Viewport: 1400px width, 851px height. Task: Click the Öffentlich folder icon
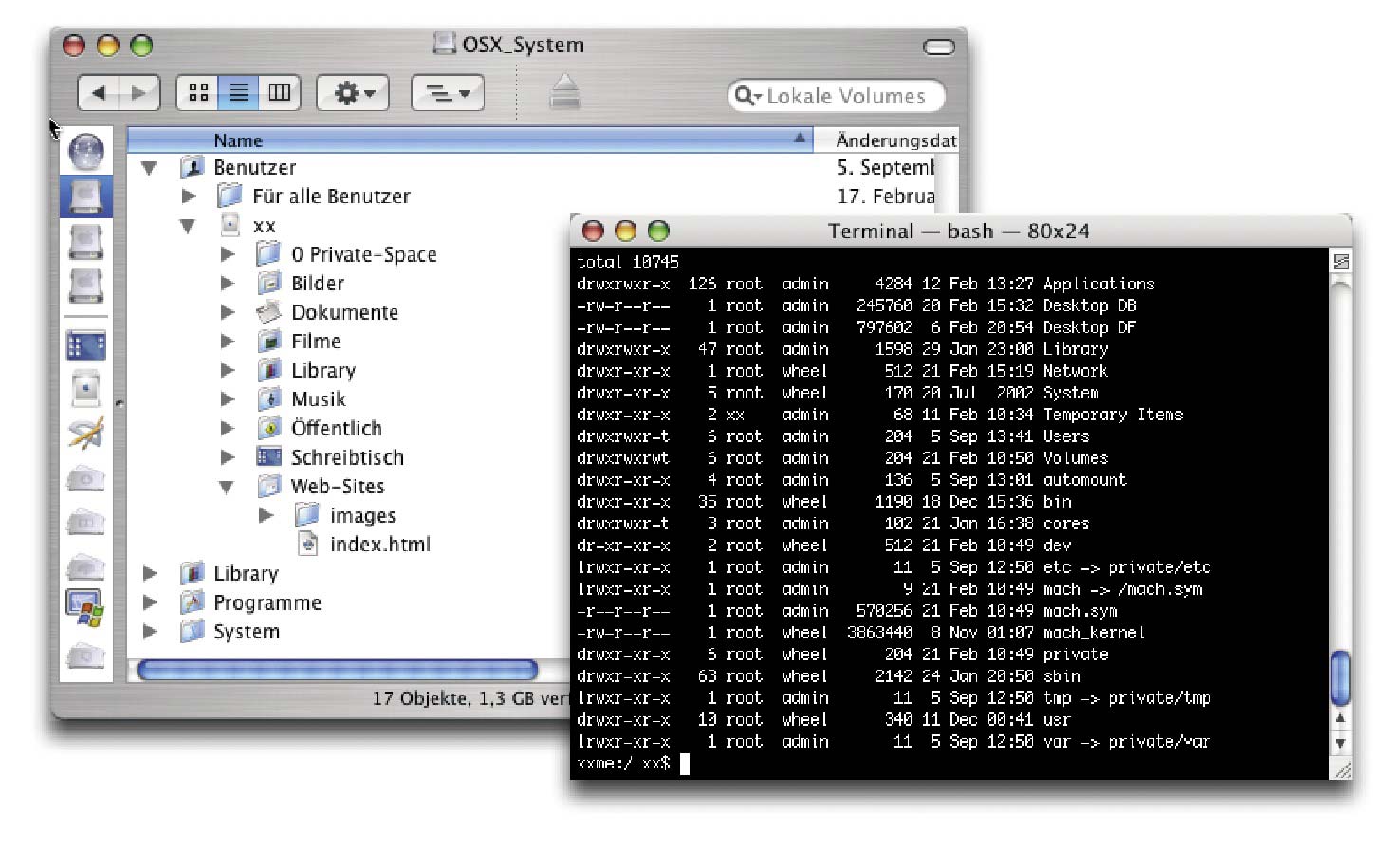click(x=269, y=428)
